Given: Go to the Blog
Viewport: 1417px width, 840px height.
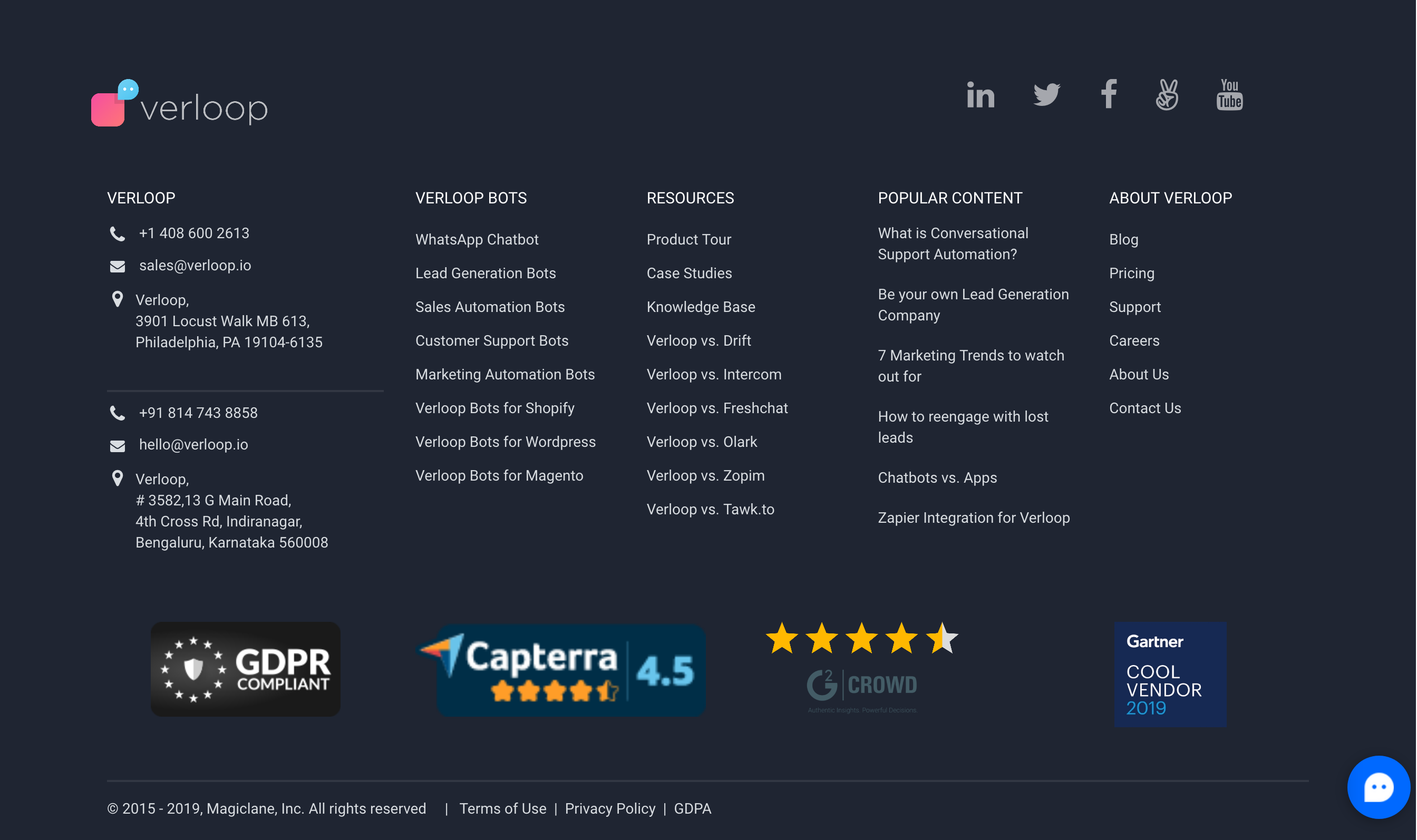Looking at the screenshot, I should point(1124,239).
